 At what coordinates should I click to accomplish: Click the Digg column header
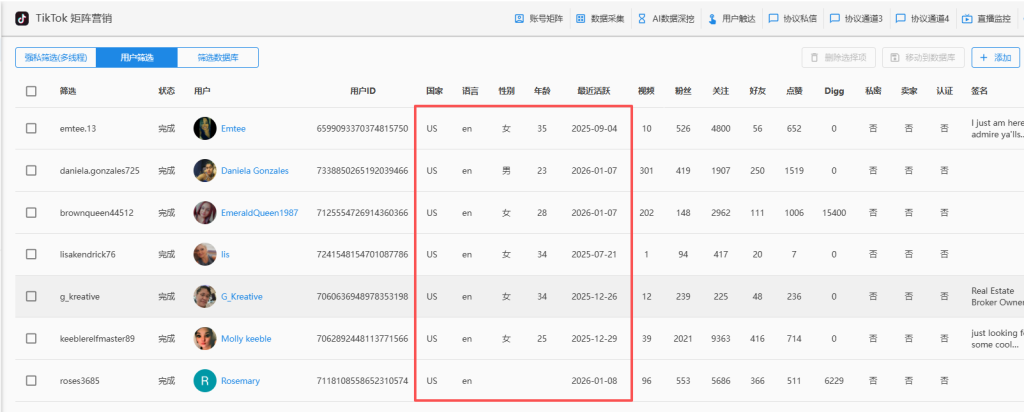834,91
